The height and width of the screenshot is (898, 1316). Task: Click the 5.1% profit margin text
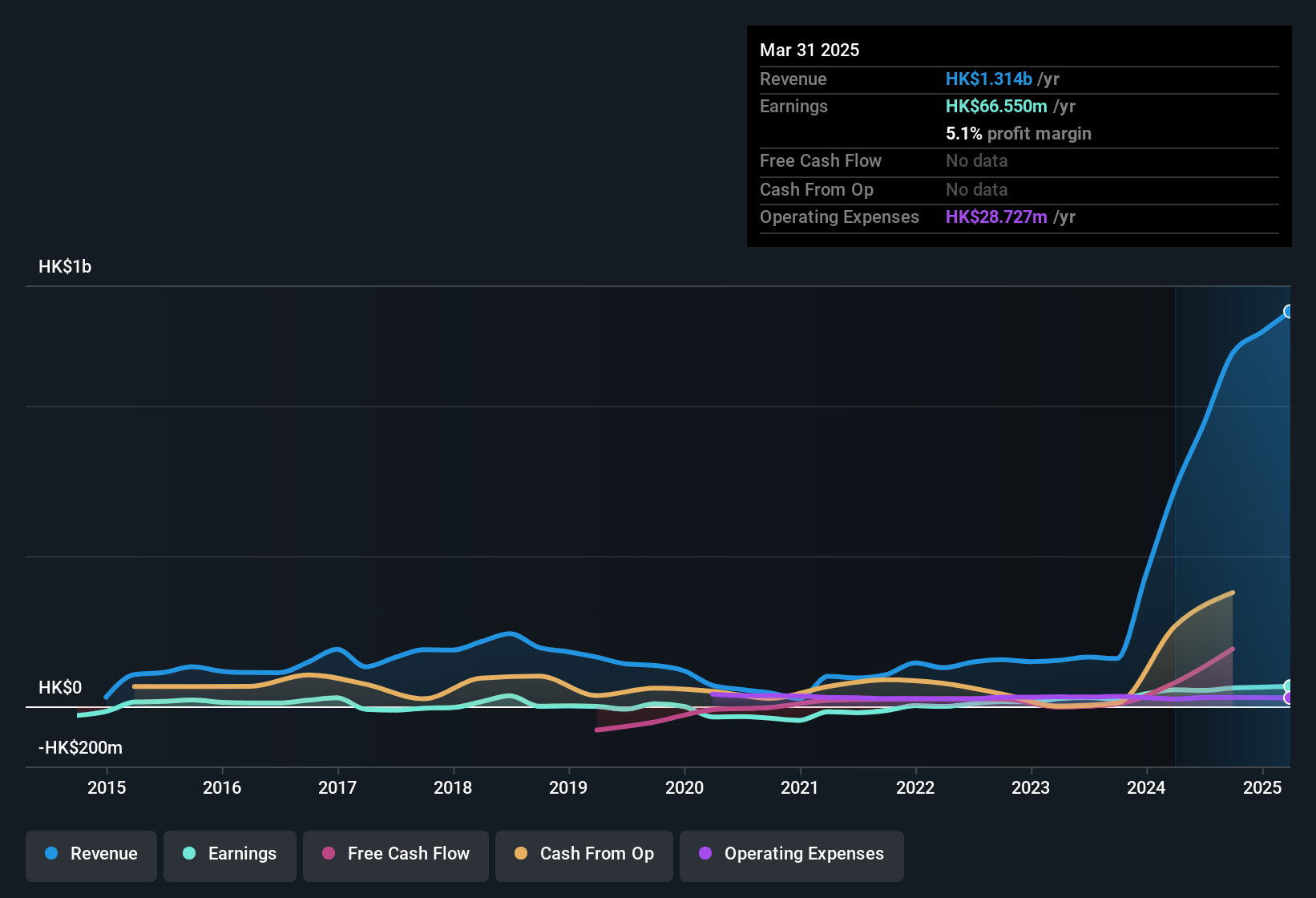coord(1019,134)
